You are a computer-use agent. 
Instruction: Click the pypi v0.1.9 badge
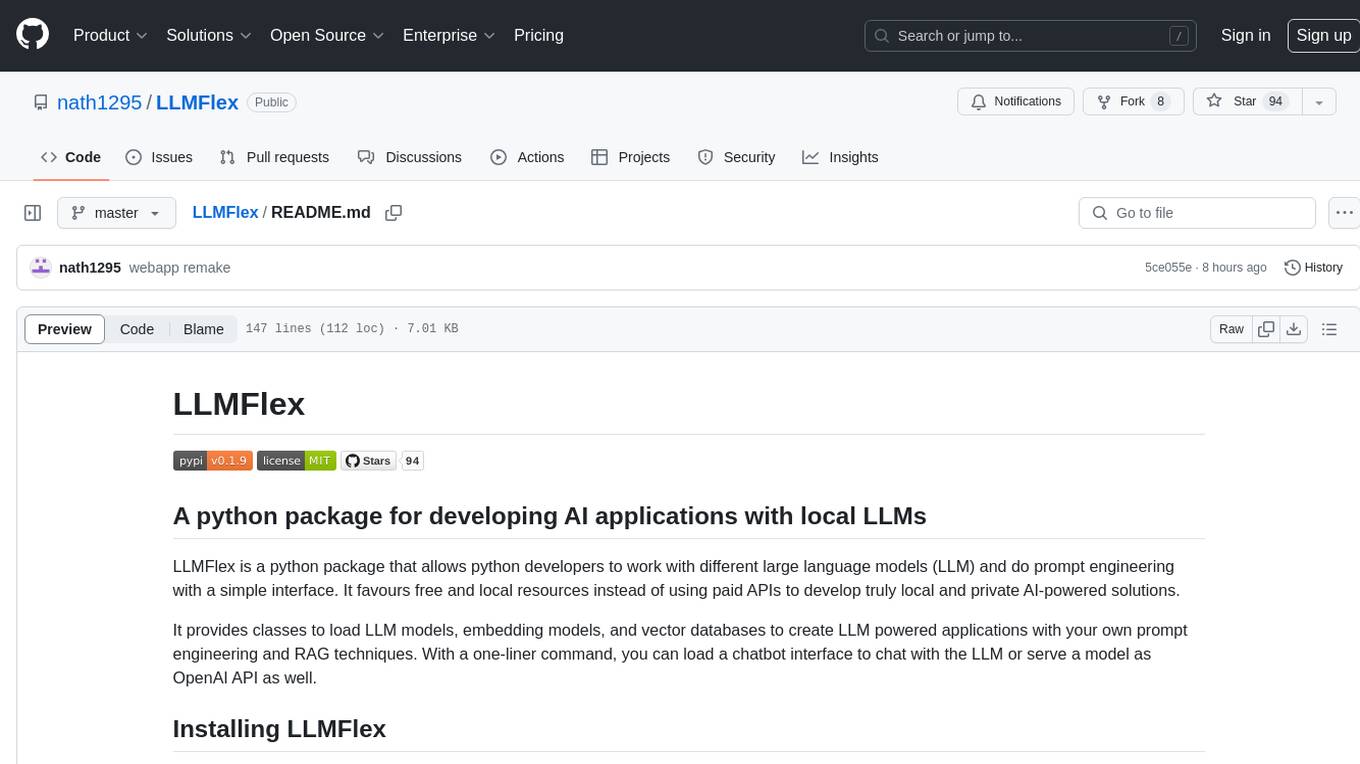click(x=213, y=460)
